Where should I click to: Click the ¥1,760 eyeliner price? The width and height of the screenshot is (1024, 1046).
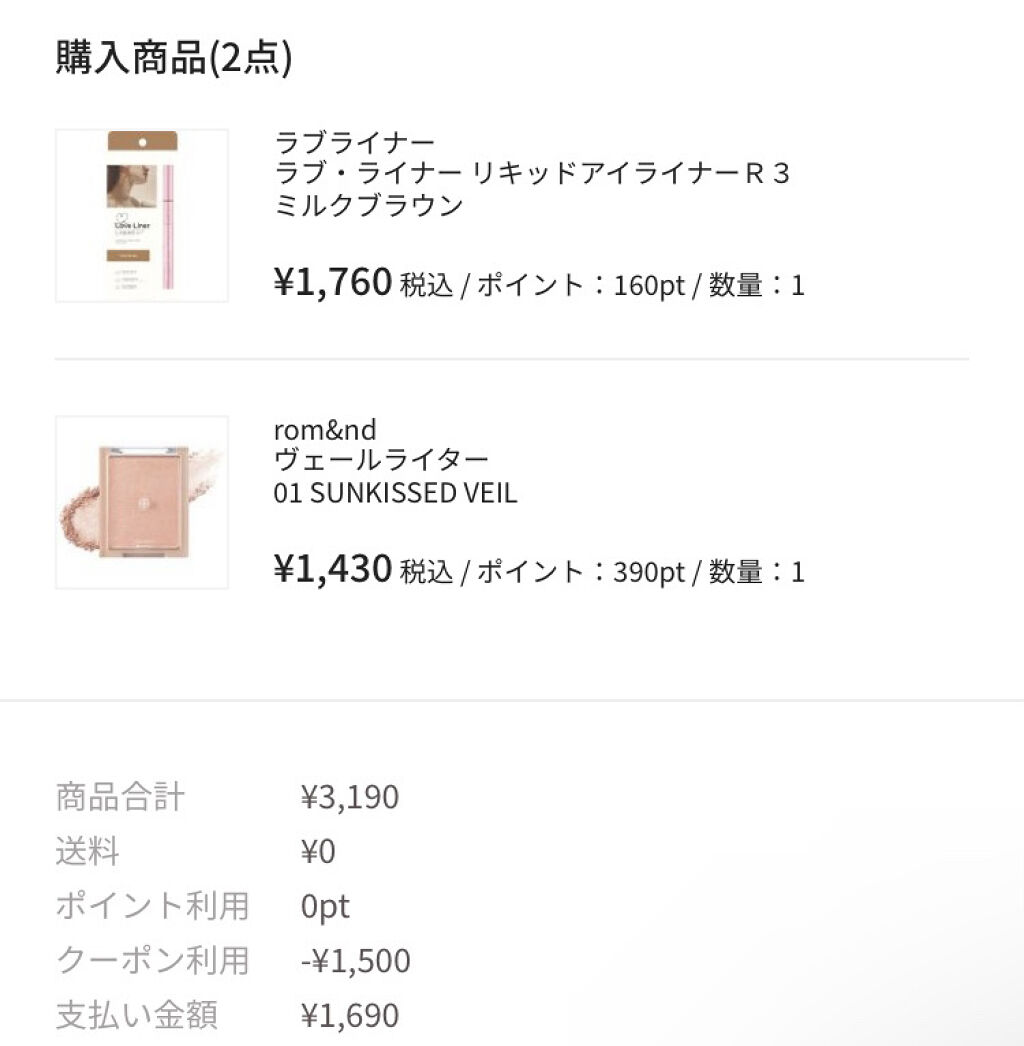[332, 283]
